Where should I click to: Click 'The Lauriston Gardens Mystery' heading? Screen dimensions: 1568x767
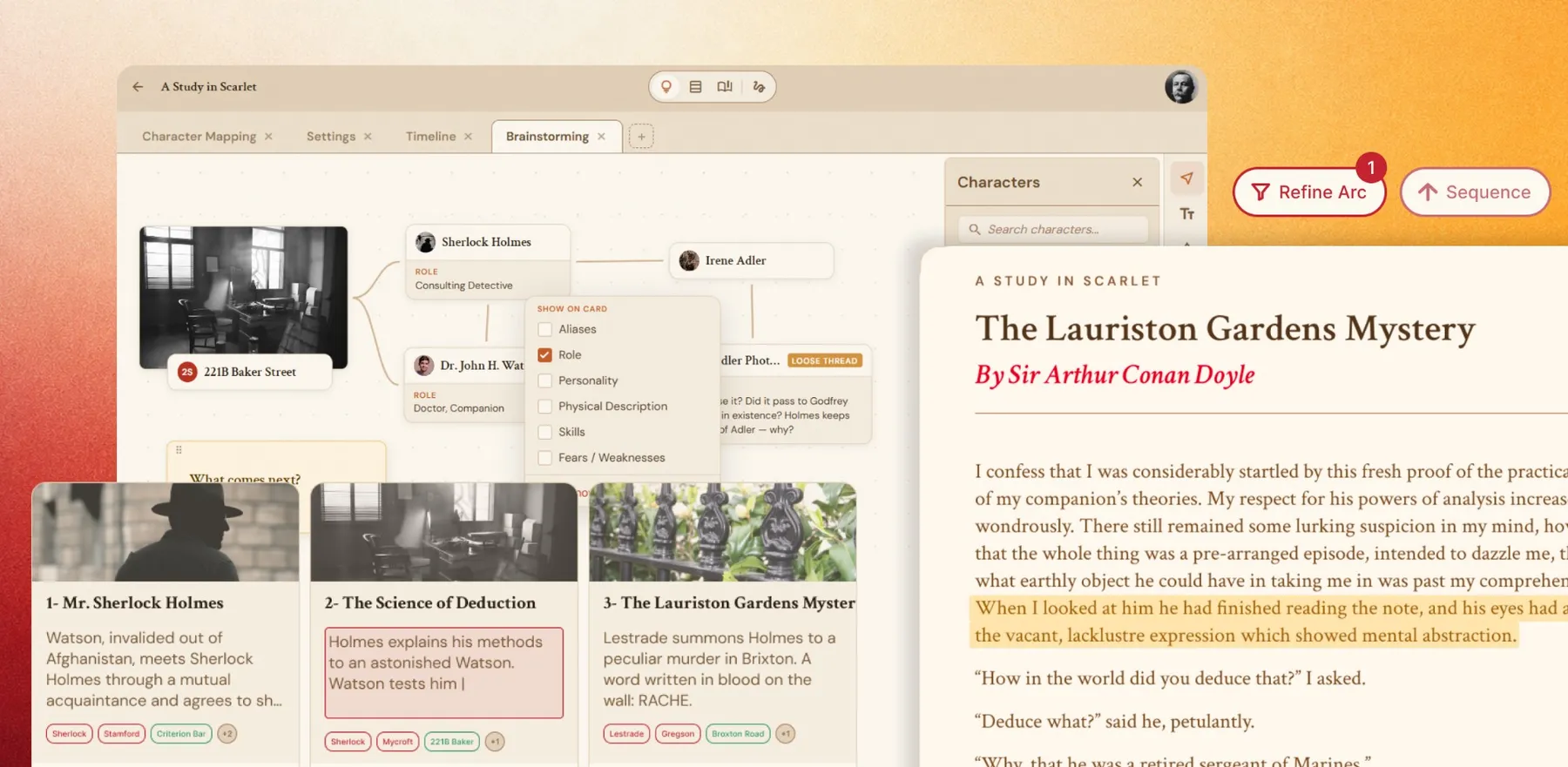[1225, 329]
